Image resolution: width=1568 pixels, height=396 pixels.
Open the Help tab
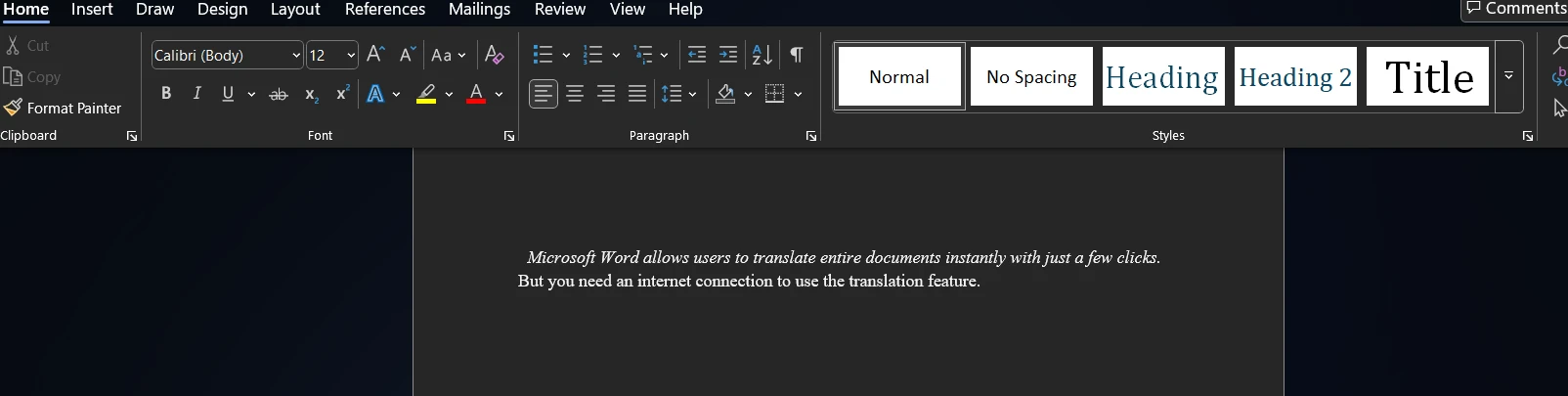685,10
